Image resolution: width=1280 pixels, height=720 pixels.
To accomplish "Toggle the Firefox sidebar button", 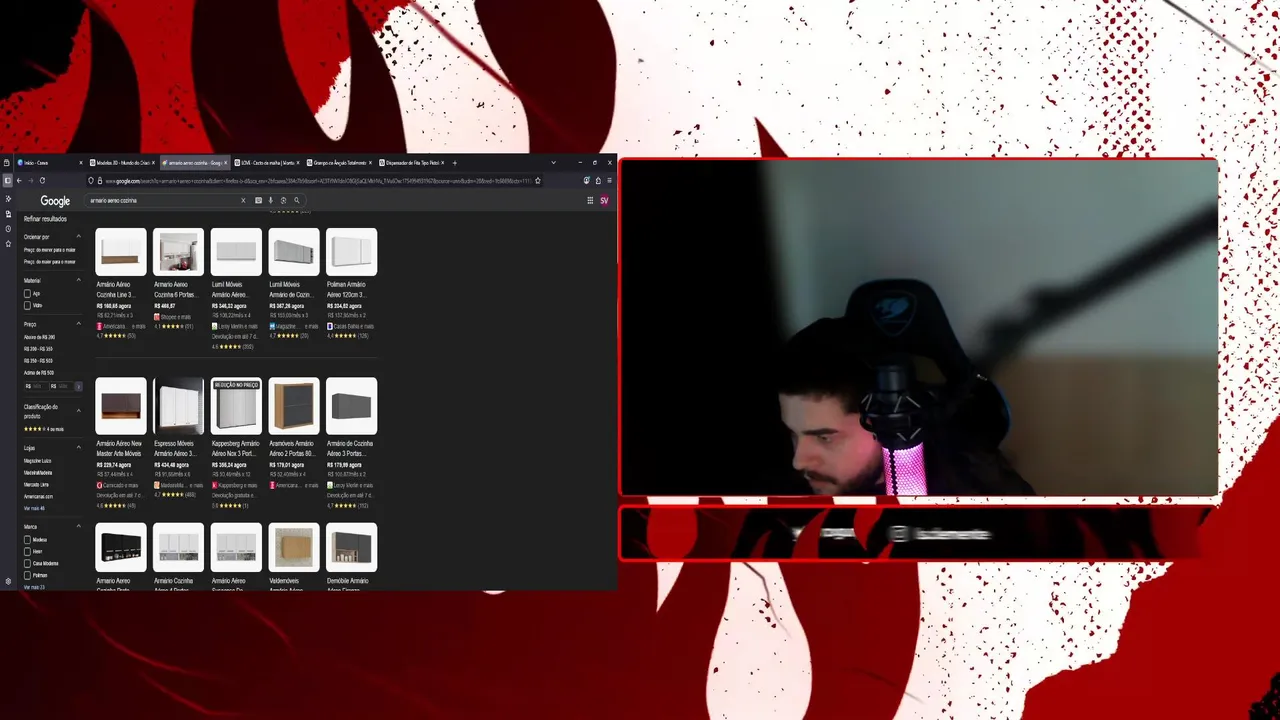I will 7,180.
